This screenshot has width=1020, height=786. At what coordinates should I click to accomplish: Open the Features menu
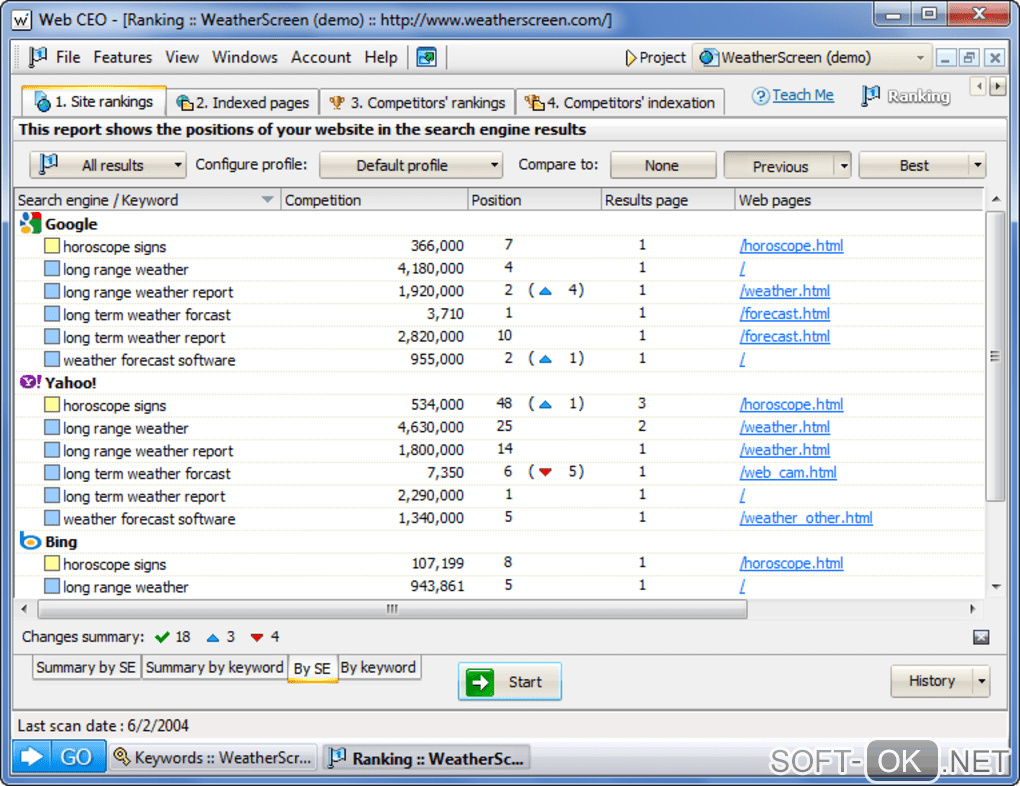click(122, 57)
